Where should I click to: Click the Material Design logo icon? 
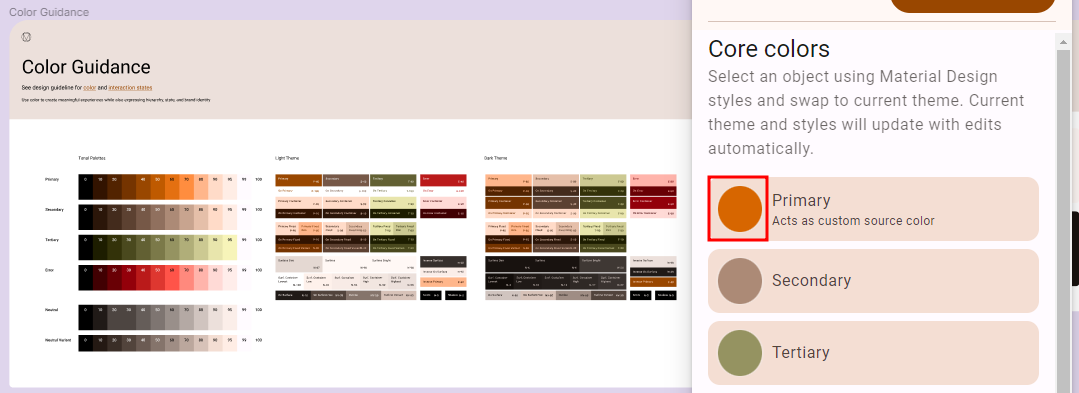pyautogui.click(x=26, y=36)
